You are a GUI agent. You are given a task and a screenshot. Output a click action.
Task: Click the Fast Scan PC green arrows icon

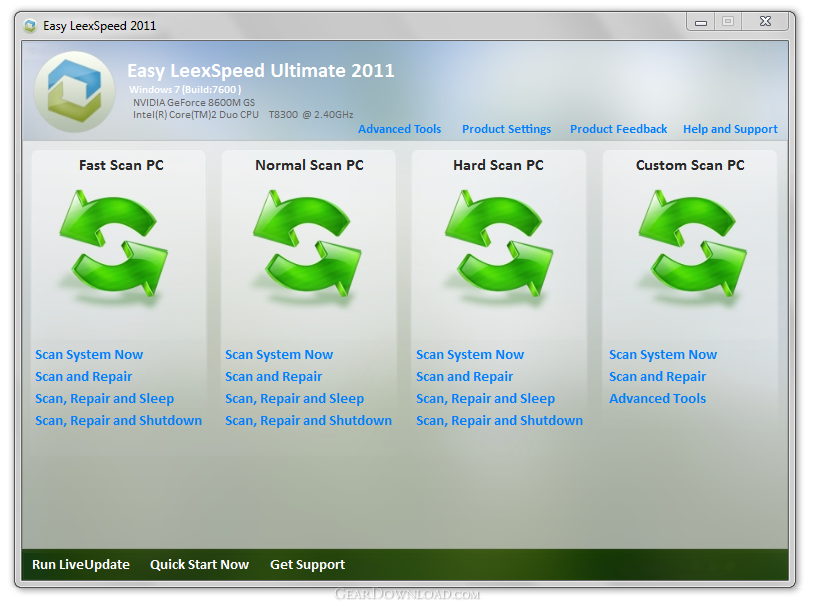click(x=114, y=244)
